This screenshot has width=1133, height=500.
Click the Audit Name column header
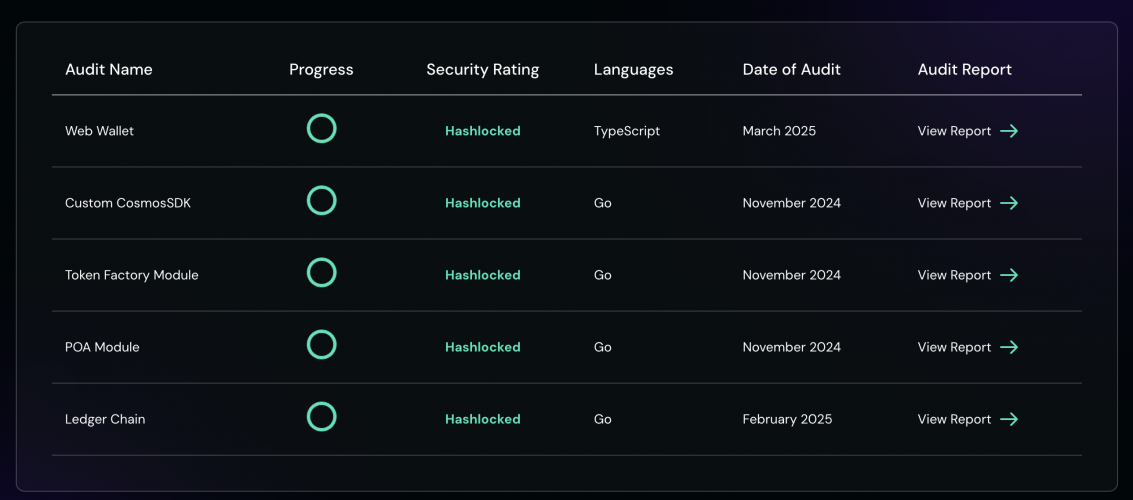click(x=108, y=69)
